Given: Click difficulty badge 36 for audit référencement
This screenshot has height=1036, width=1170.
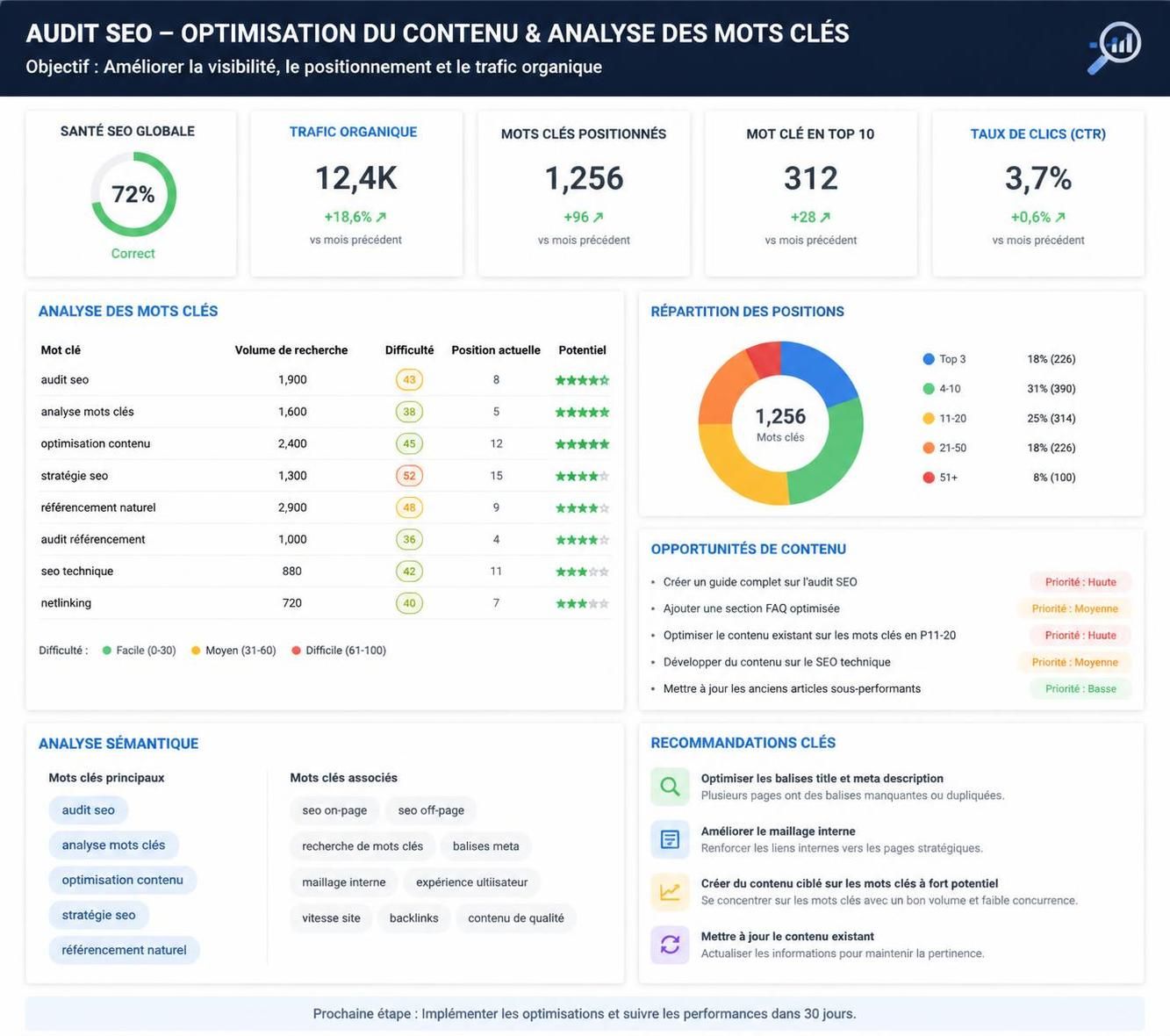Looking at the screenshot, I should click(x=409, y=540).
